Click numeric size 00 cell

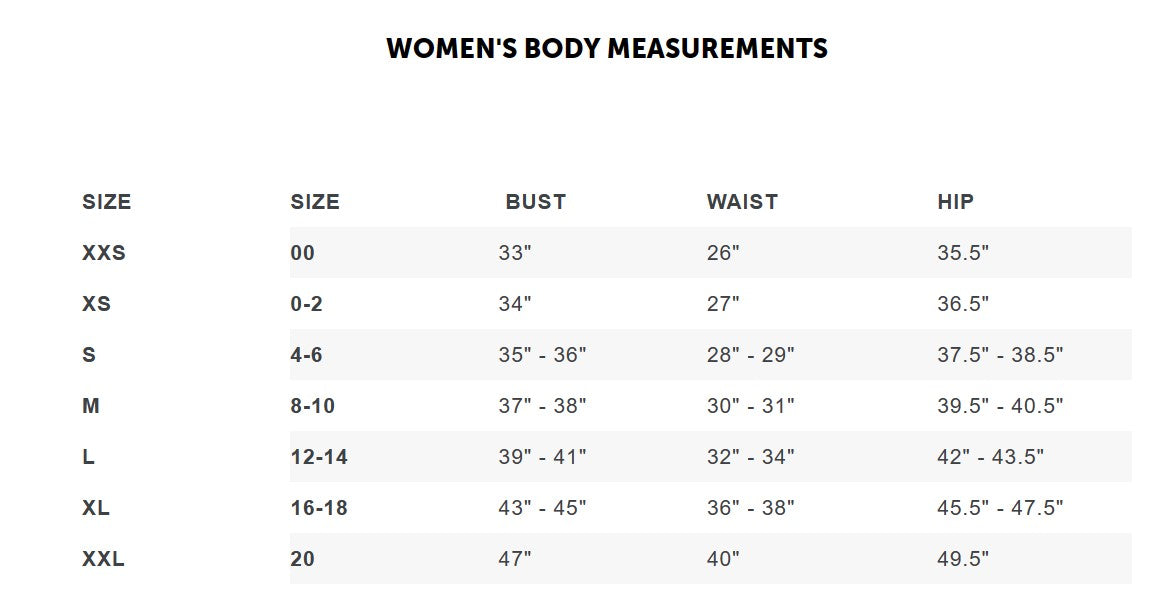click(302, 253)
